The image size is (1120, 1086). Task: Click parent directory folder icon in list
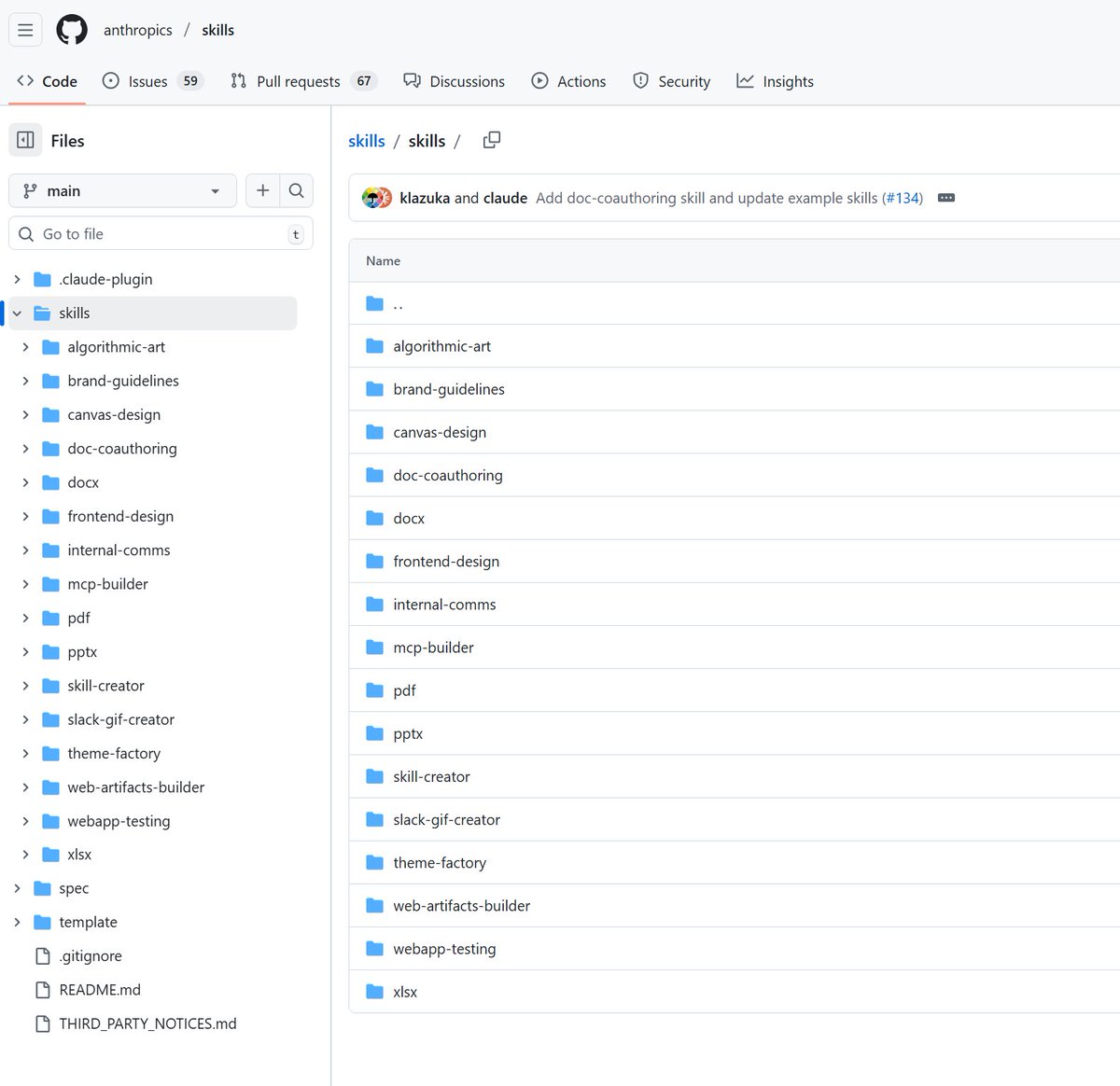375,303
